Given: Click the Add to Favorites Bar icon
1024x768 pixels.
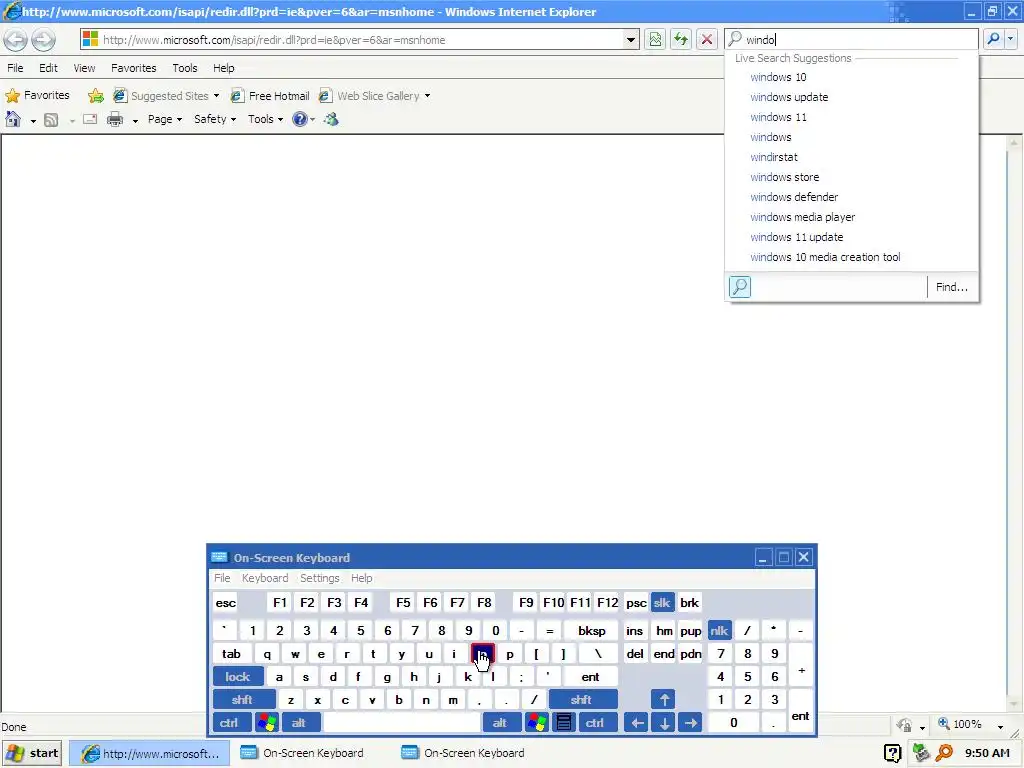Looking at the screenshot, I should 95,96.
